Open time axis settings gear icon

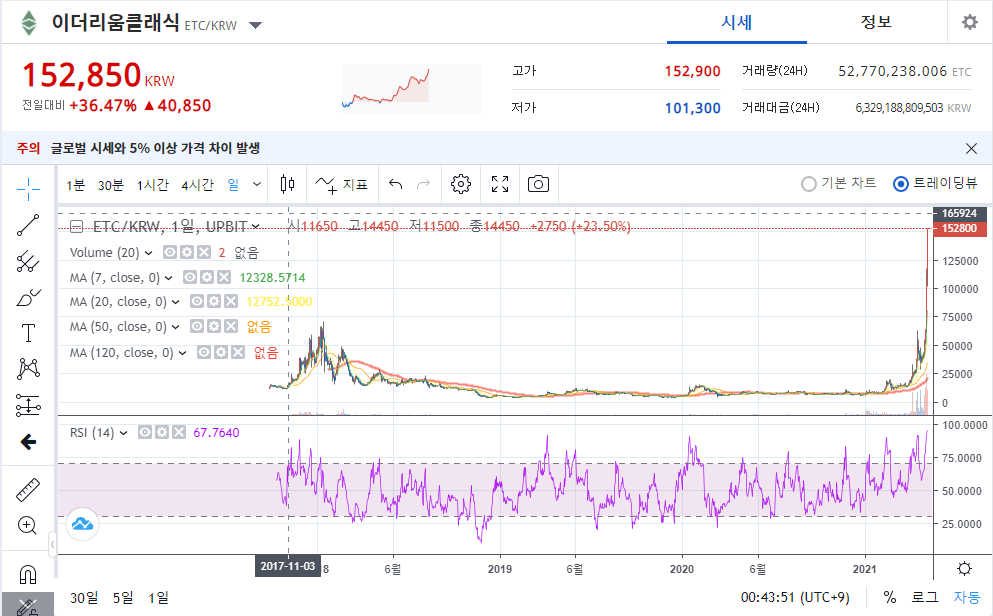click(964, 569)
